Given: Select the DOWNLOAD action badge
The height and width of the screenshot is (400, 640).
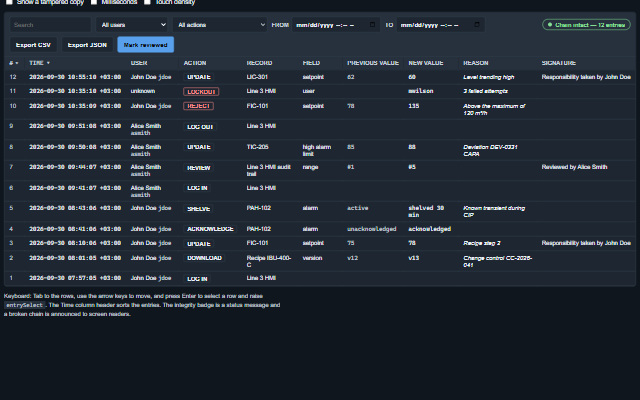Looking at the screenshot, I should (204, 258).
